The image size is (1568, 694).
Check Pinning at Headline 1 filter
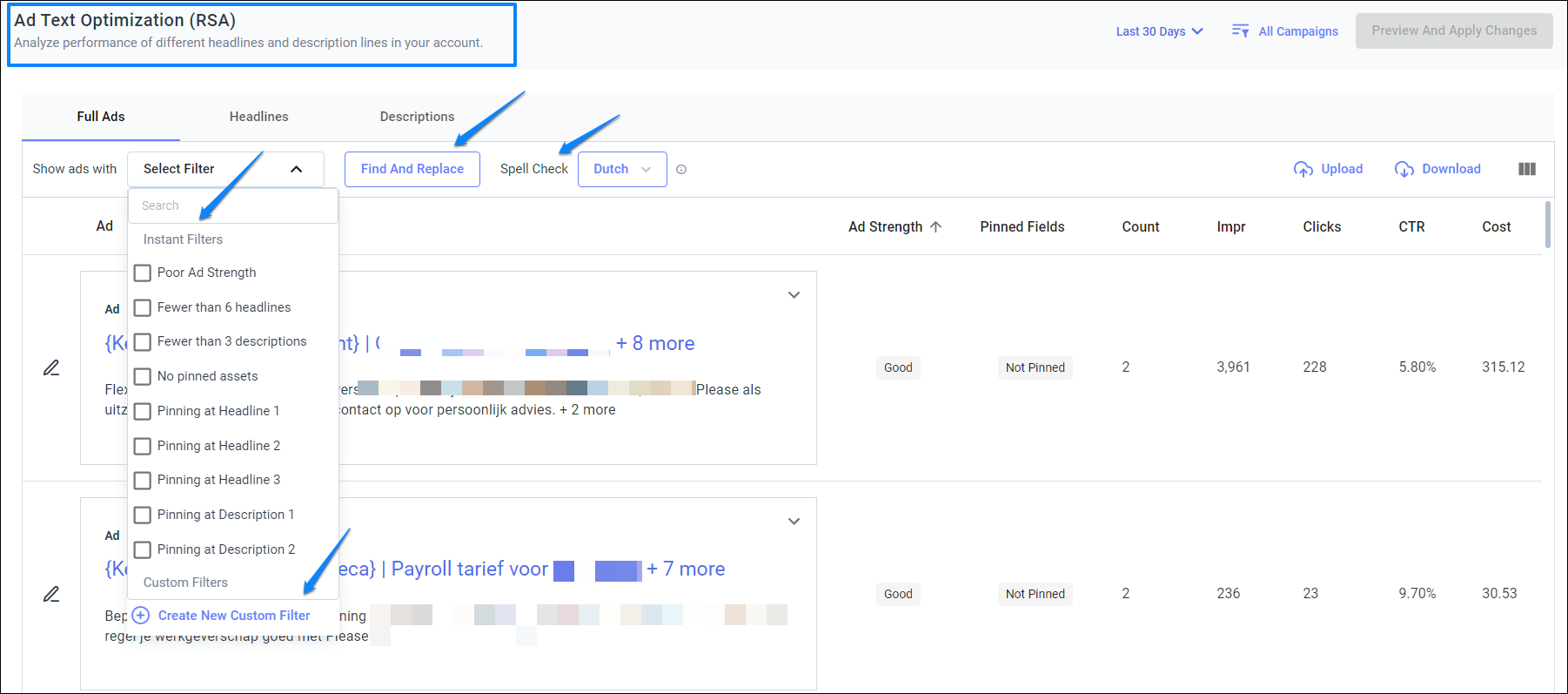click(x=143, y=411)
